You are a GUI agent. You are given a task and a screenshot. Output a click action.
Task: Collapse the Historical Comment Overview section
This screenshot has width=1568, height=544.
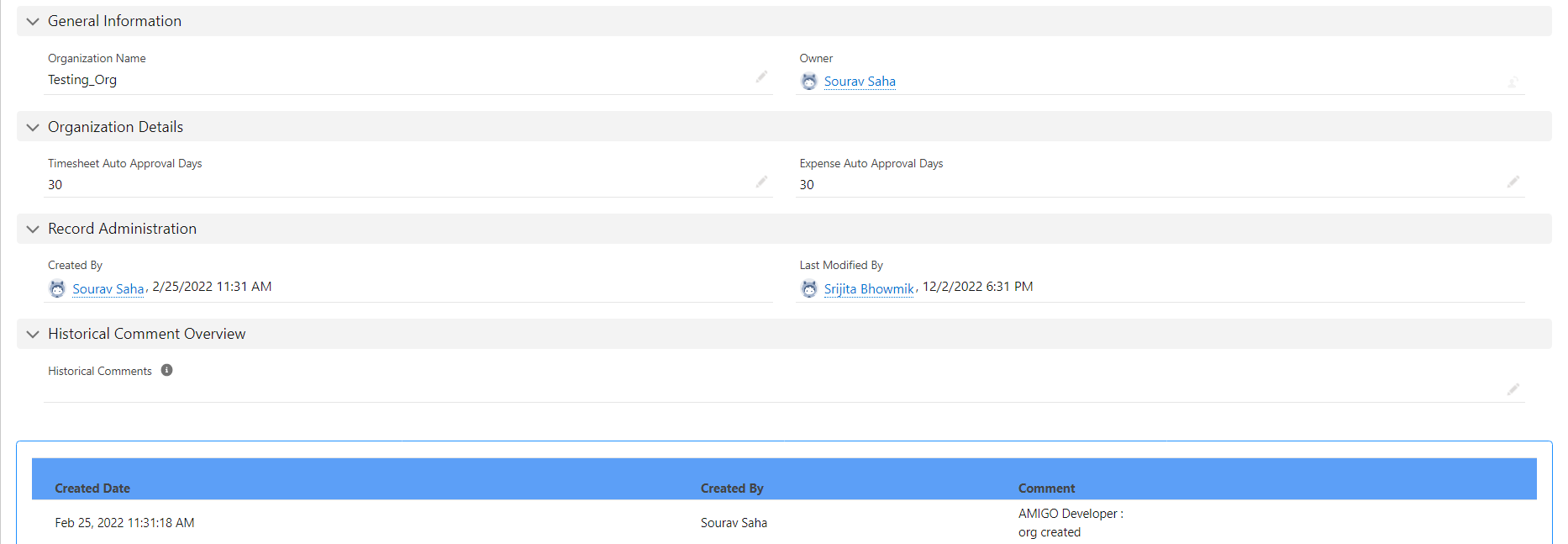(x=33, y=334)
